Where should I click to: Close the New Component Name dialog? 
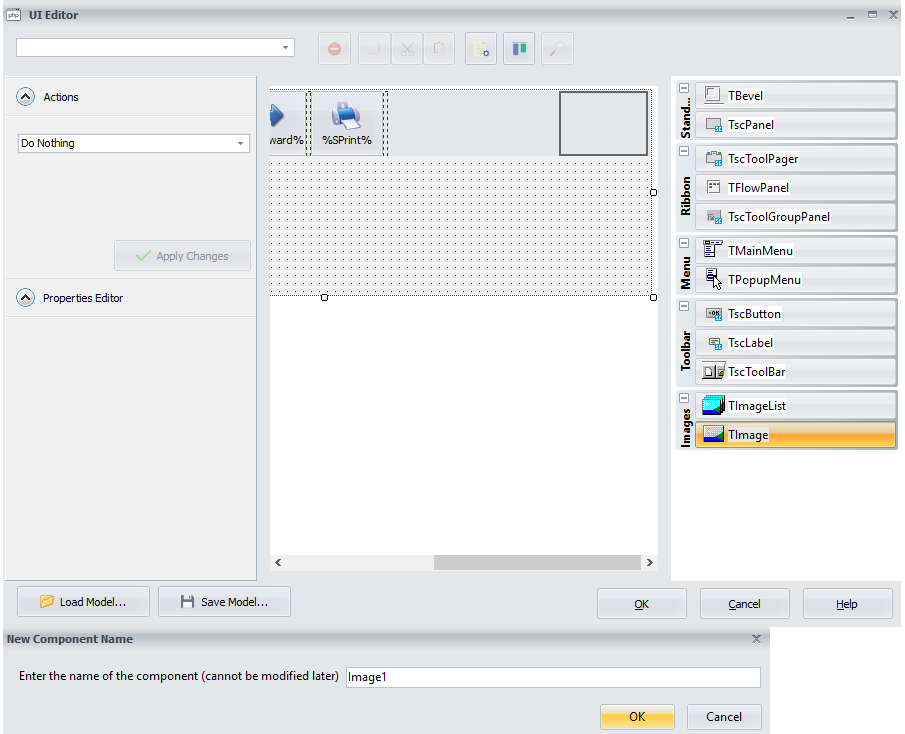click(x=756, y=638)
